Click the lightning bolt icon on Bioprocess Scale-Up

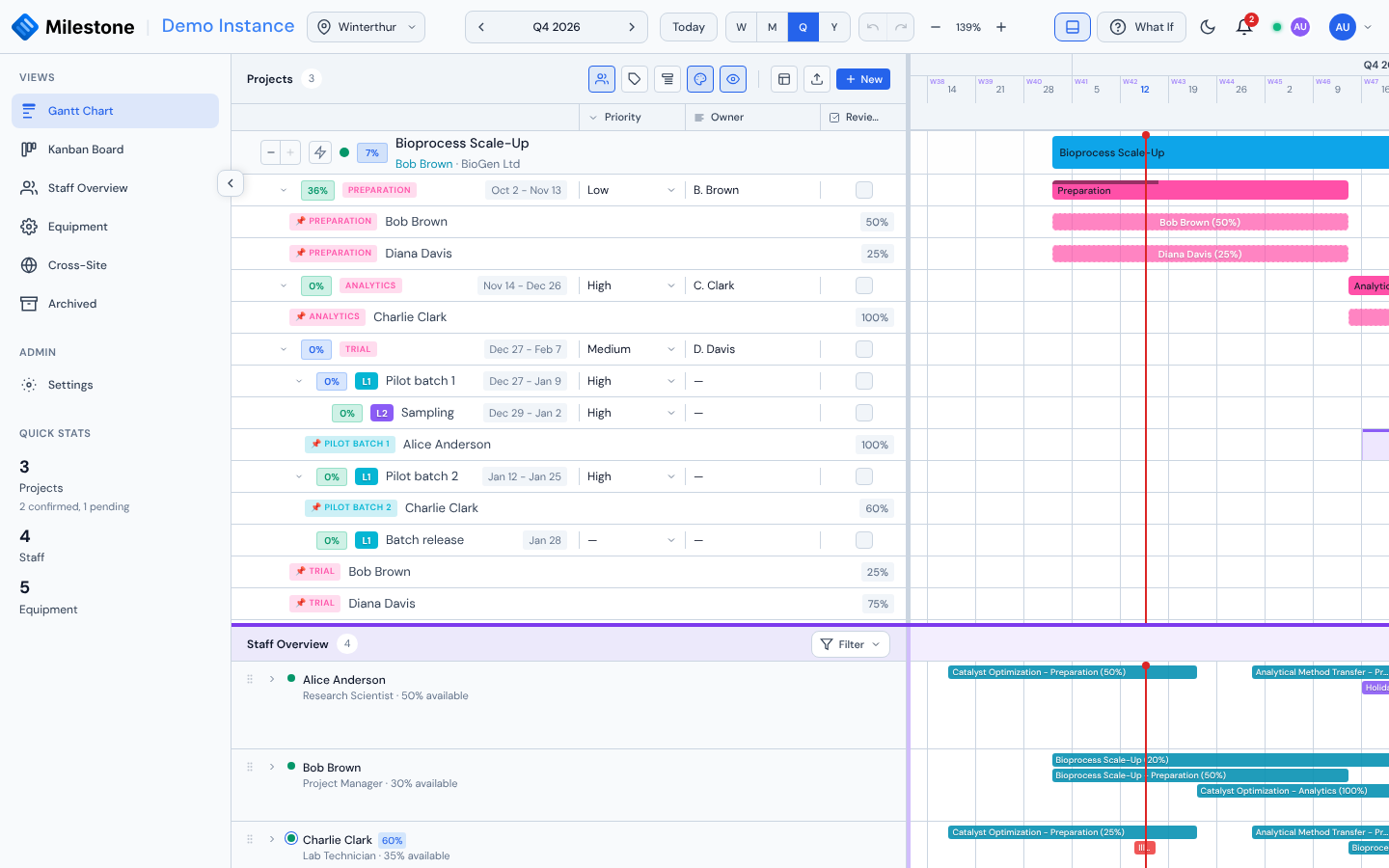320,152
